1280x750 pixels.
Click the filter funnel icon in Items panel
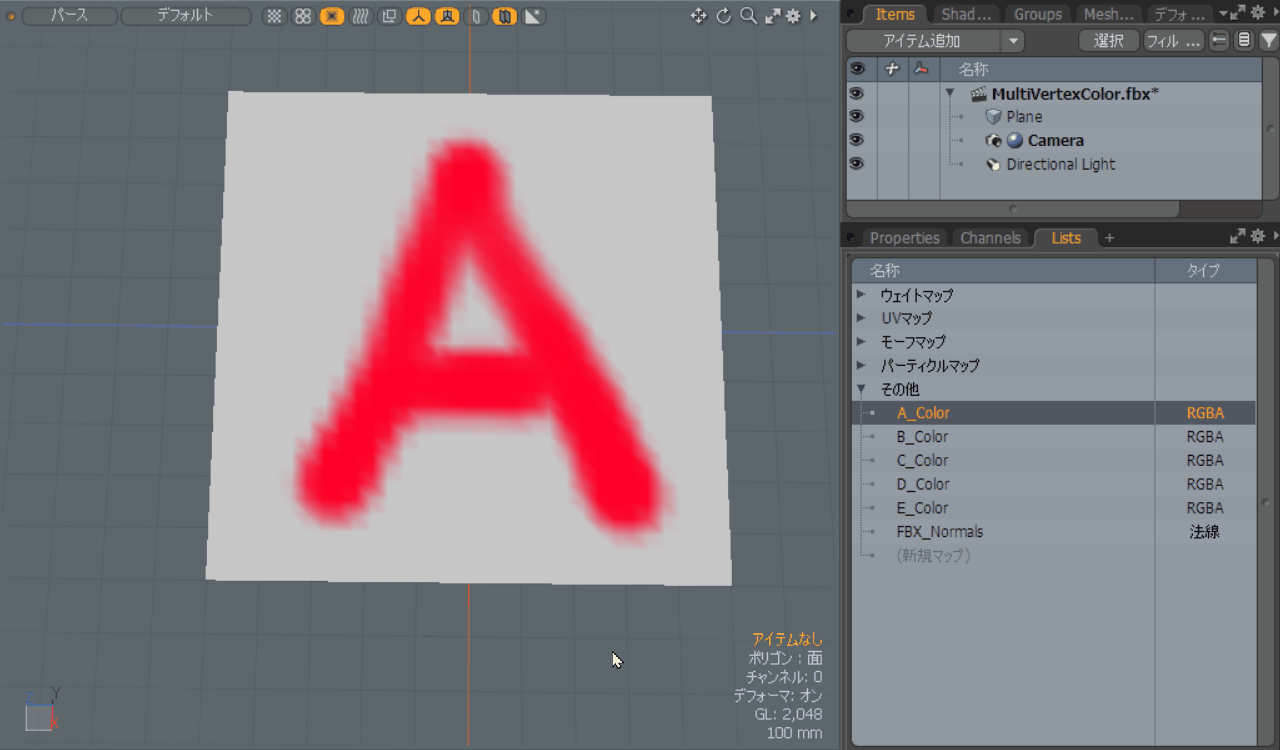click(1268, 41)
